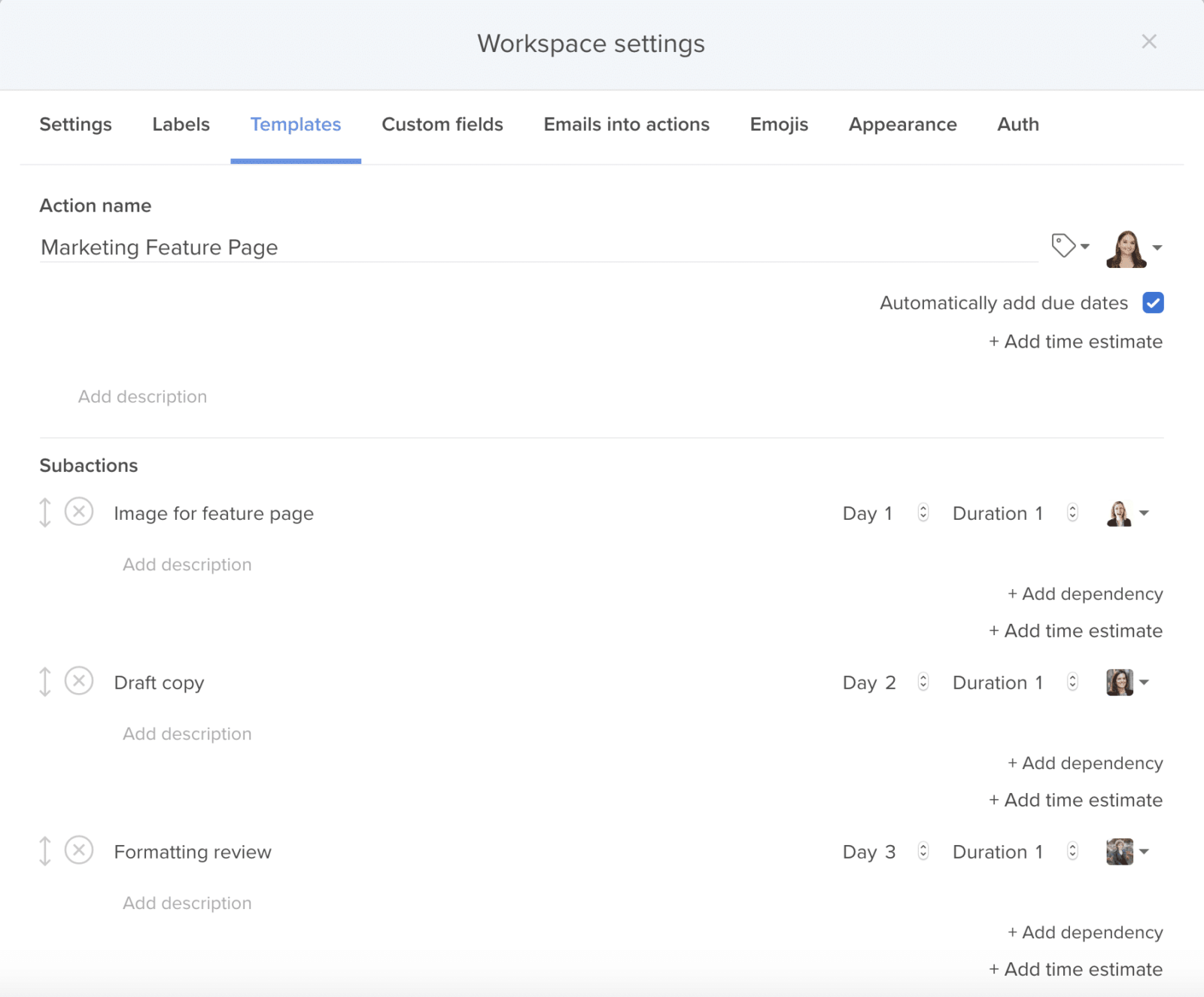The width and height of the screenshot is (1204, 997).
Task: Remove the Formatting review subaction
Action: pos(78,850)
